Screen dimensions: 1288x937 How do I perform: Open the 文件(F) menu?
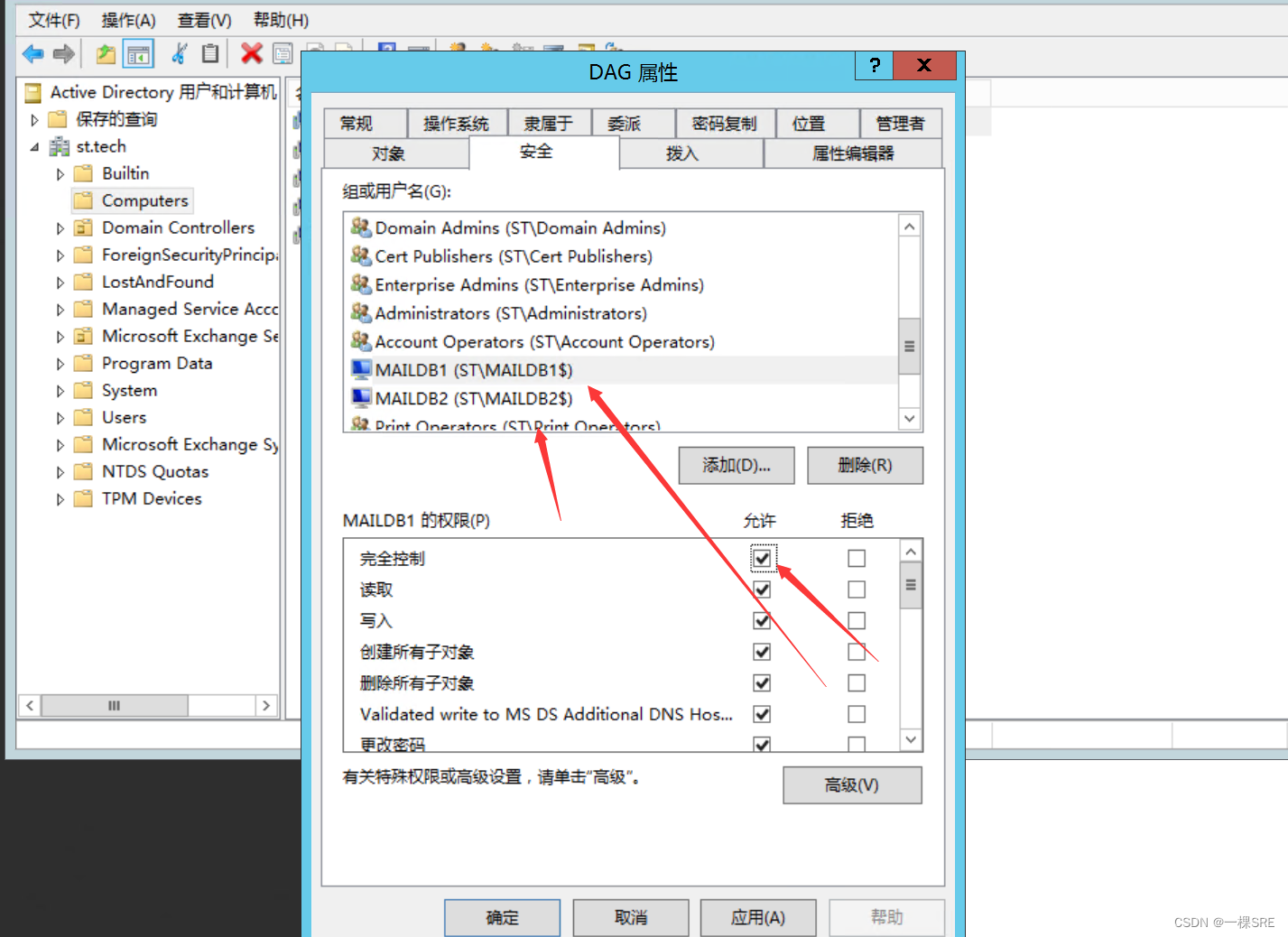click(x=54, y=20)
